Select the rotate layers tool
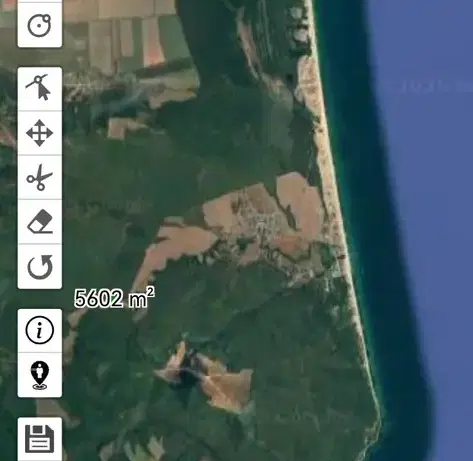The width and height of the screenshot is (473, 461). coord(40,266)
